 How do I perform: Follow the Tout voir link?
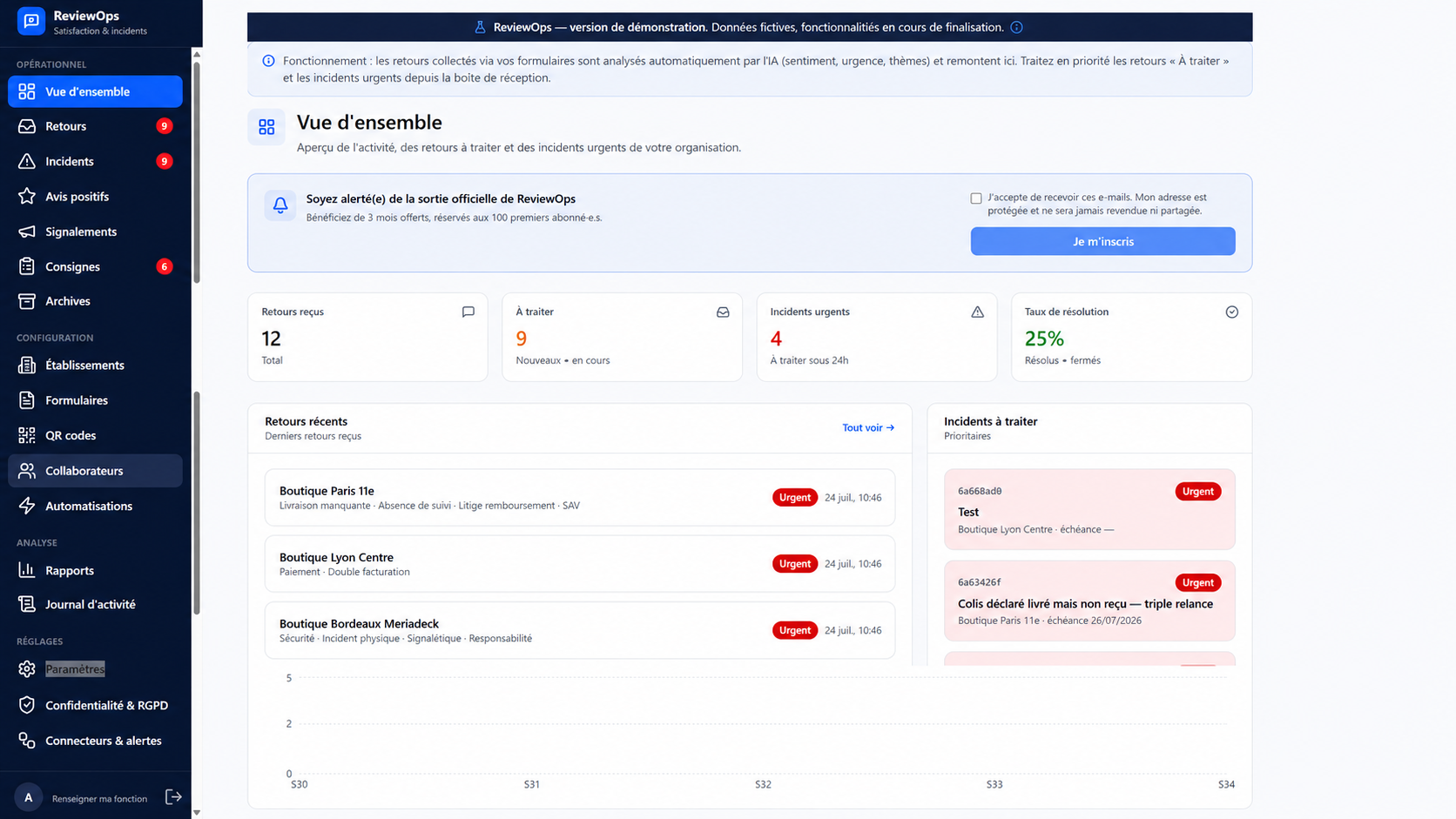[868, 427]
